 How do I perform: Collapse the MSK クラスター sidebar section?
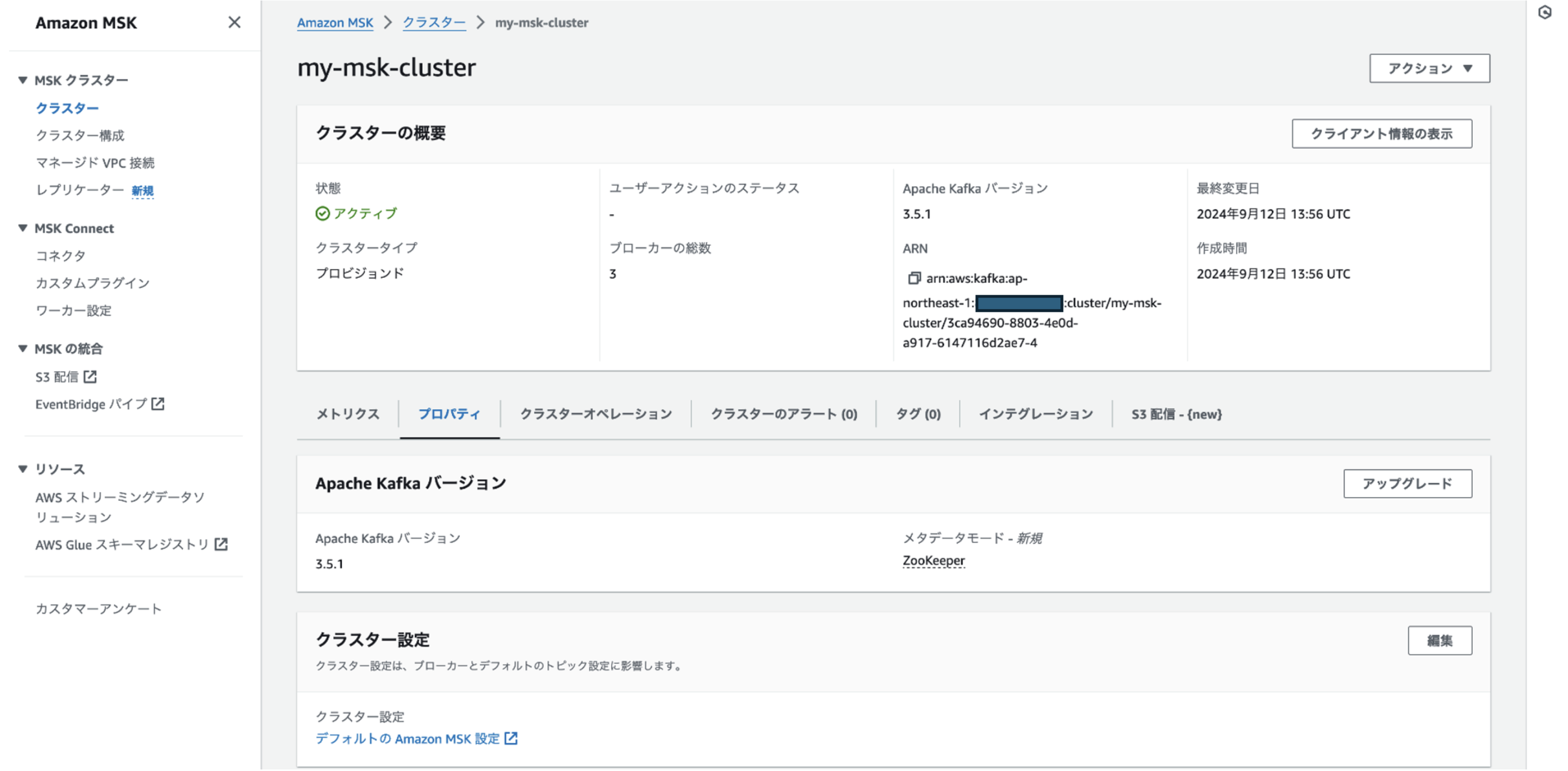pos(23,80)
